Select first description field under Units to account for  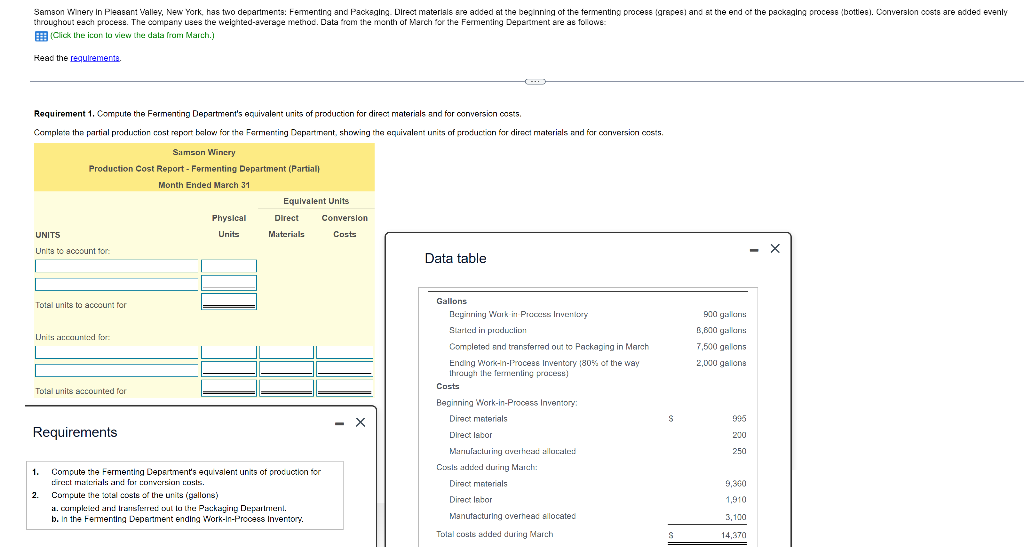(x=116, y=266)
